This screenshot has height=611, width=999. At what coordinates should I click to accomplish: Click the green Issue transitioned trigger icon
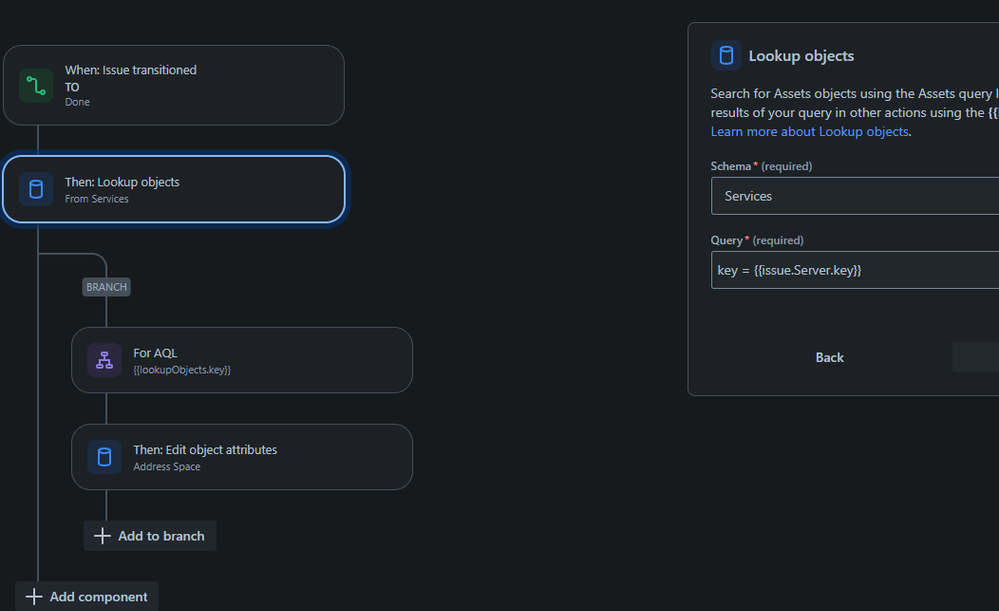[x=36, y=85]
